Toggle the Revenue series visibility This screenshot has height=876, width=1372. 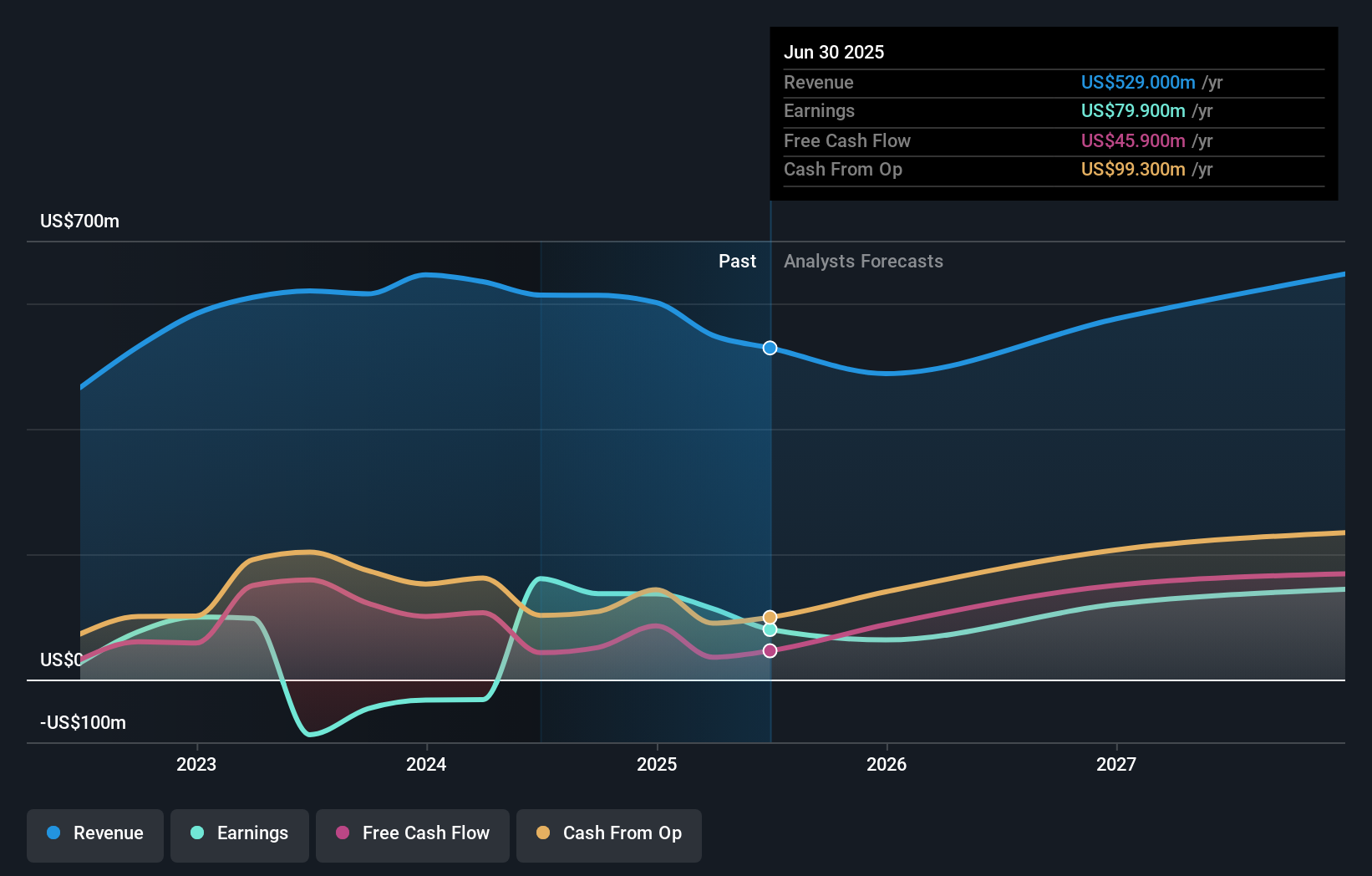94,833
